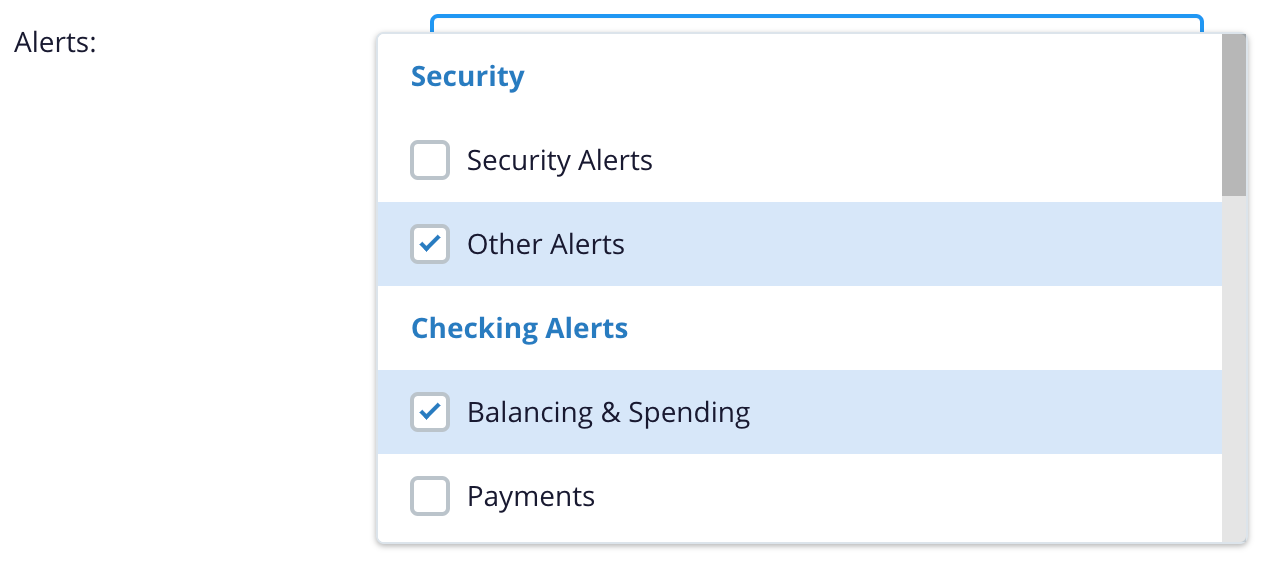
Task: Enable the Payments checkbox
Action: [430, 496]
